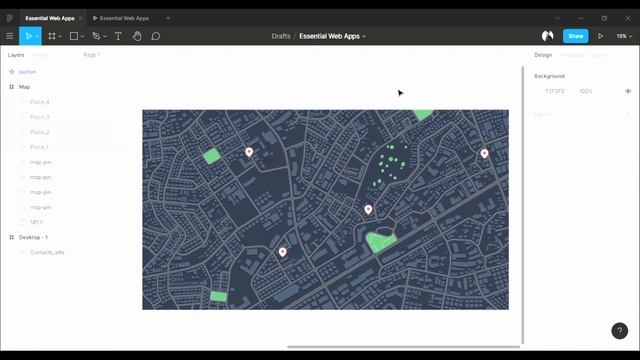Click the top-left map pin on canvas
Viewport: 640px width, 360px height.
249,152
